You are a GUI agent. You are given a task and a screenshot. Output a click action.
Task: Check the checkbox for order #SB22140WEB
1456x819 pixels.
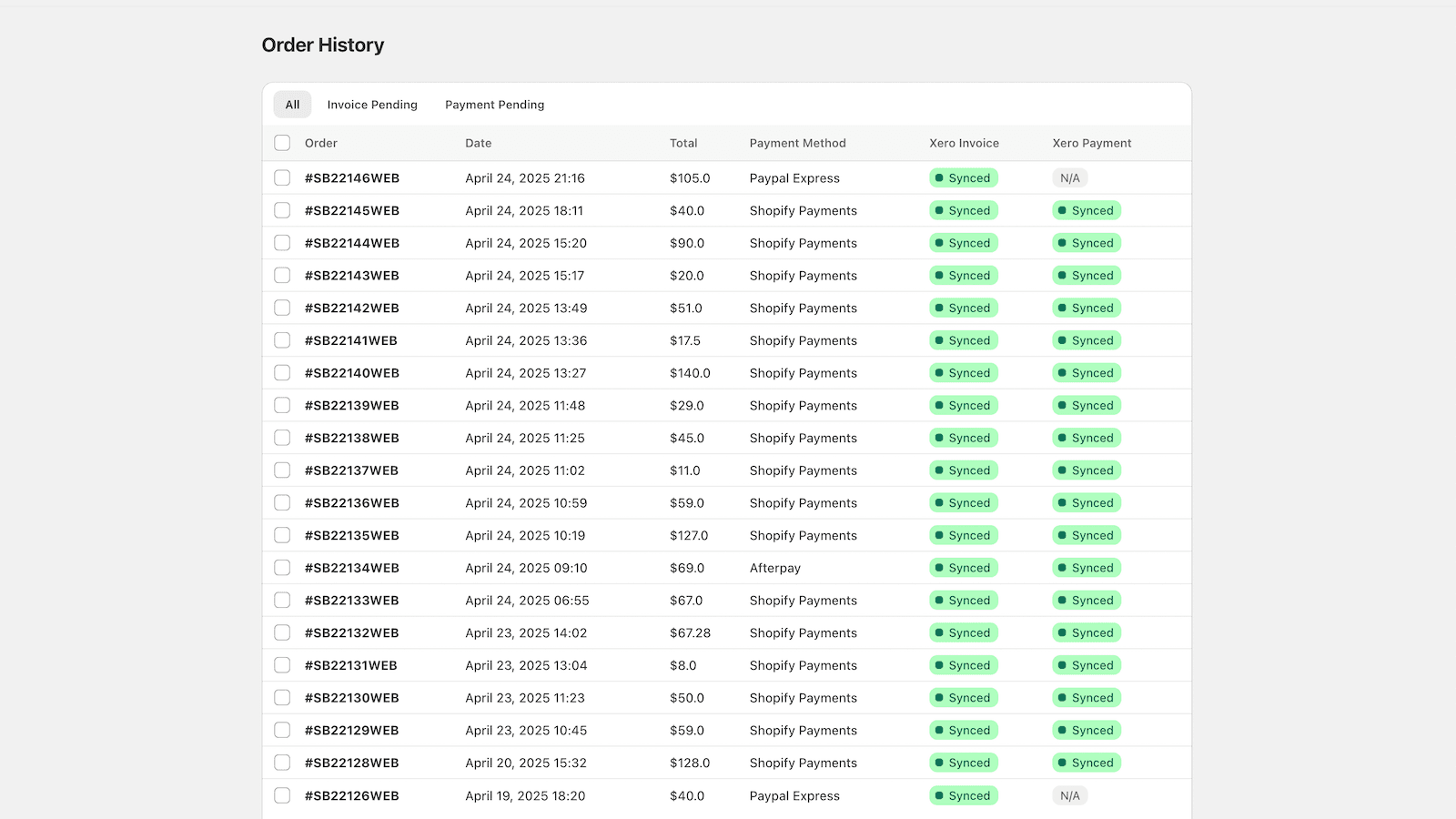click(x=282, y=372)
